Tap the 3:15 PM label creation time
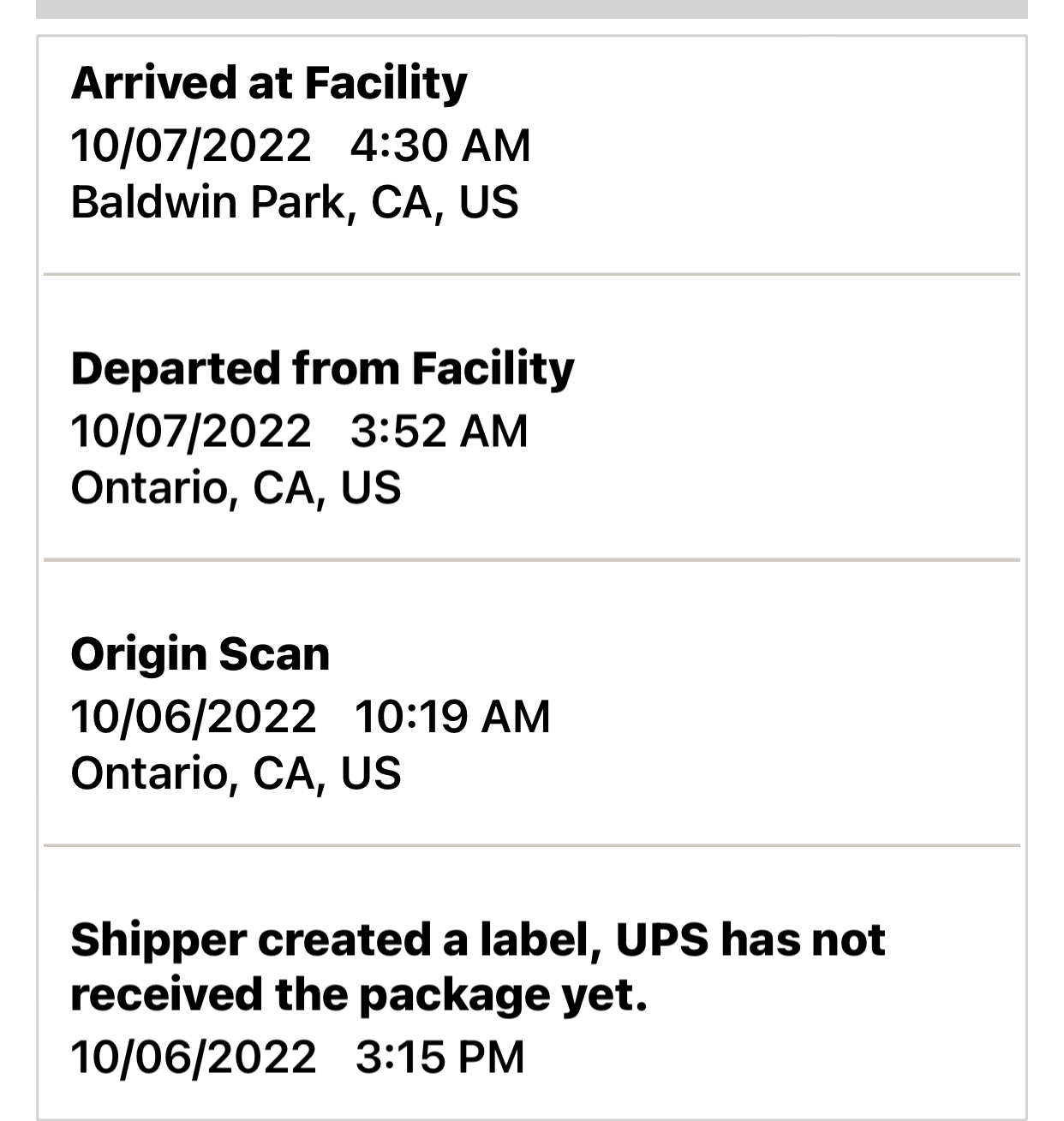The height and width of the screenshot is (1121, 1064). coord(439,1057)
